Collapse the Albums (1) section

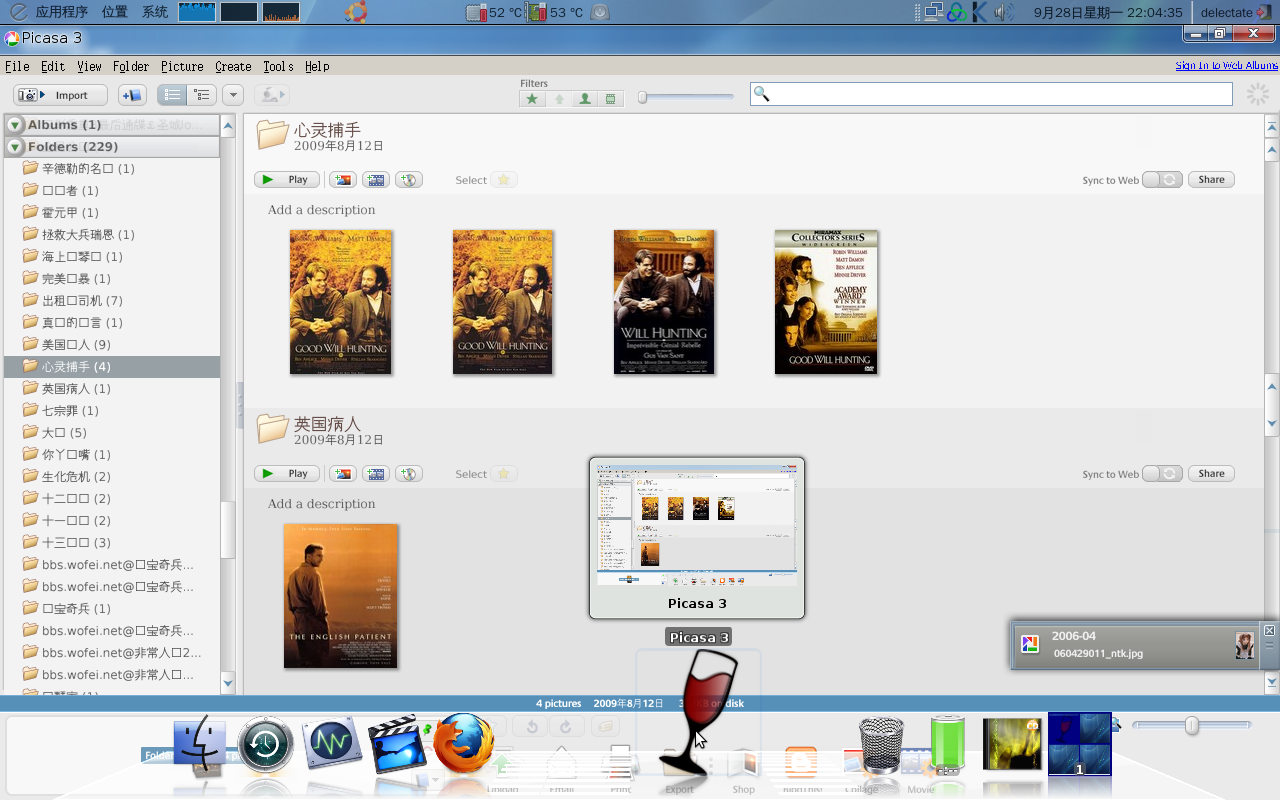(15, 125)
